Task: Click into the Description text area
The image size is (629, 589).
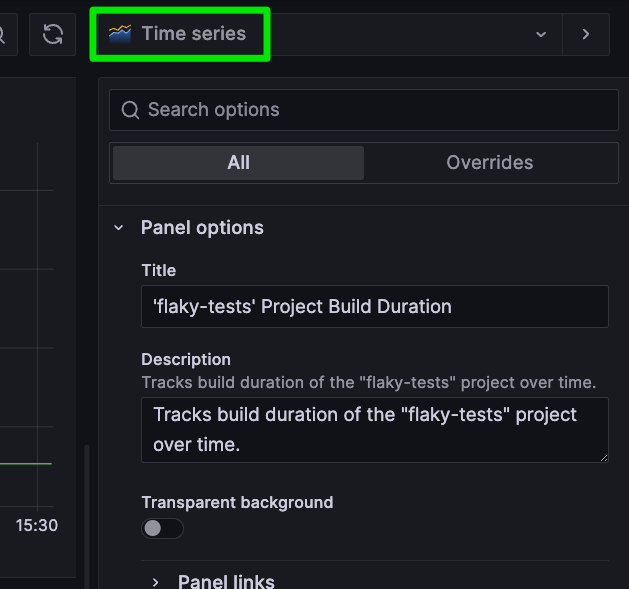Action: pos(375,430)
